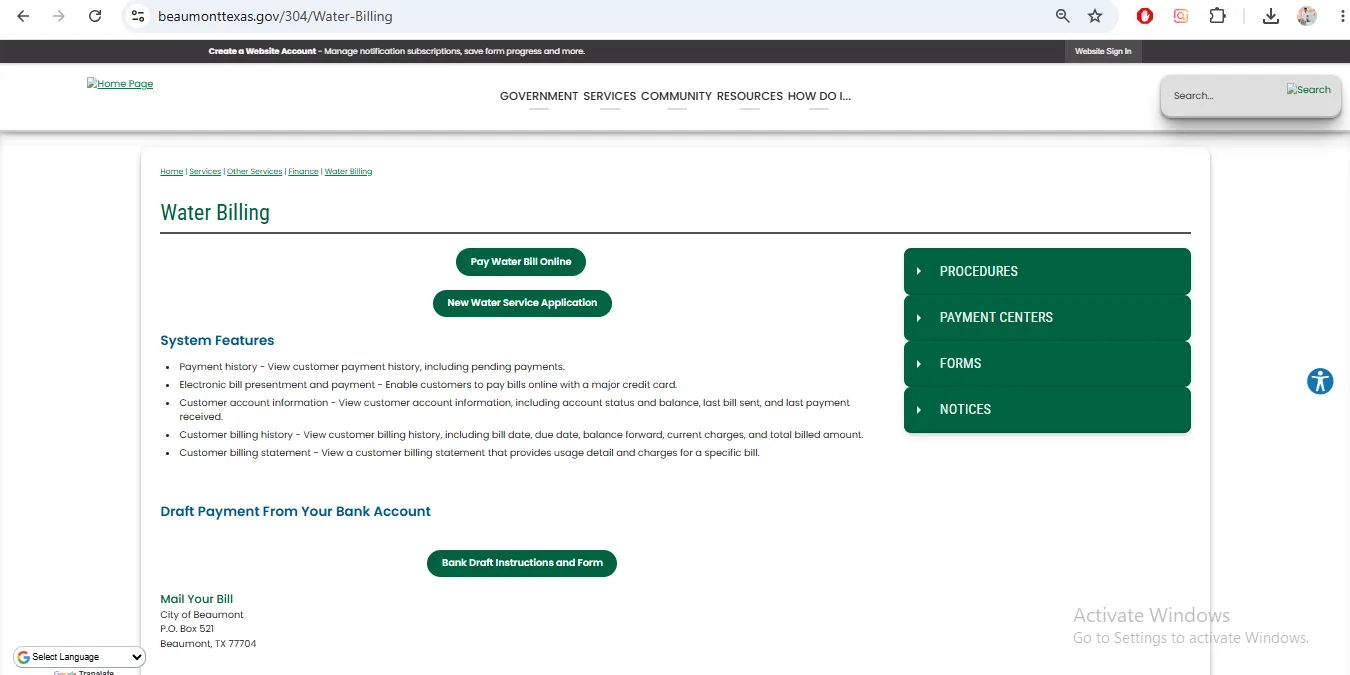
Task: Open the GOVERNMENT menu
Action: (x=539, y=96)
